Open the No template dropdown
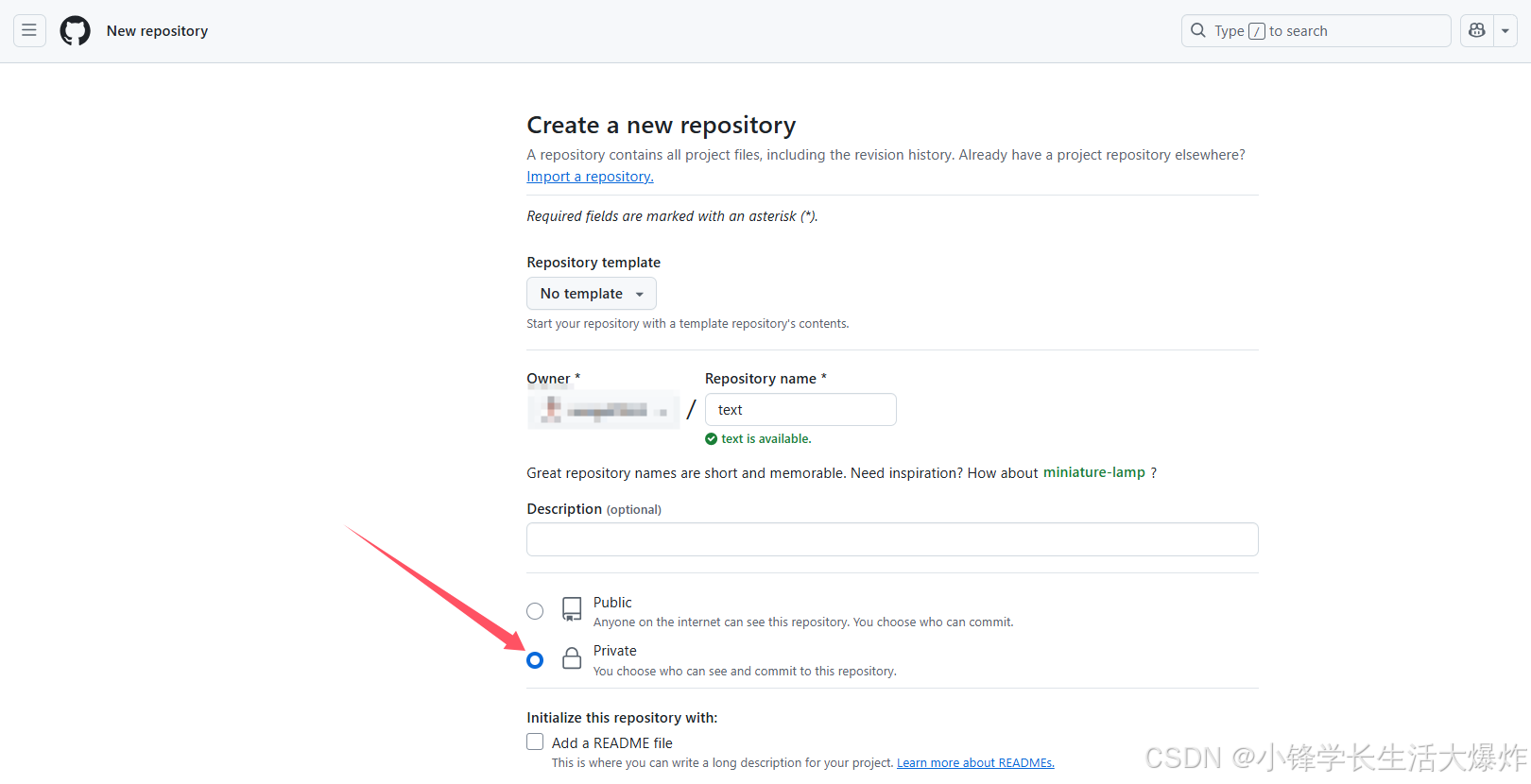This screenshot has height=784, width=1531. pos(591,294)
